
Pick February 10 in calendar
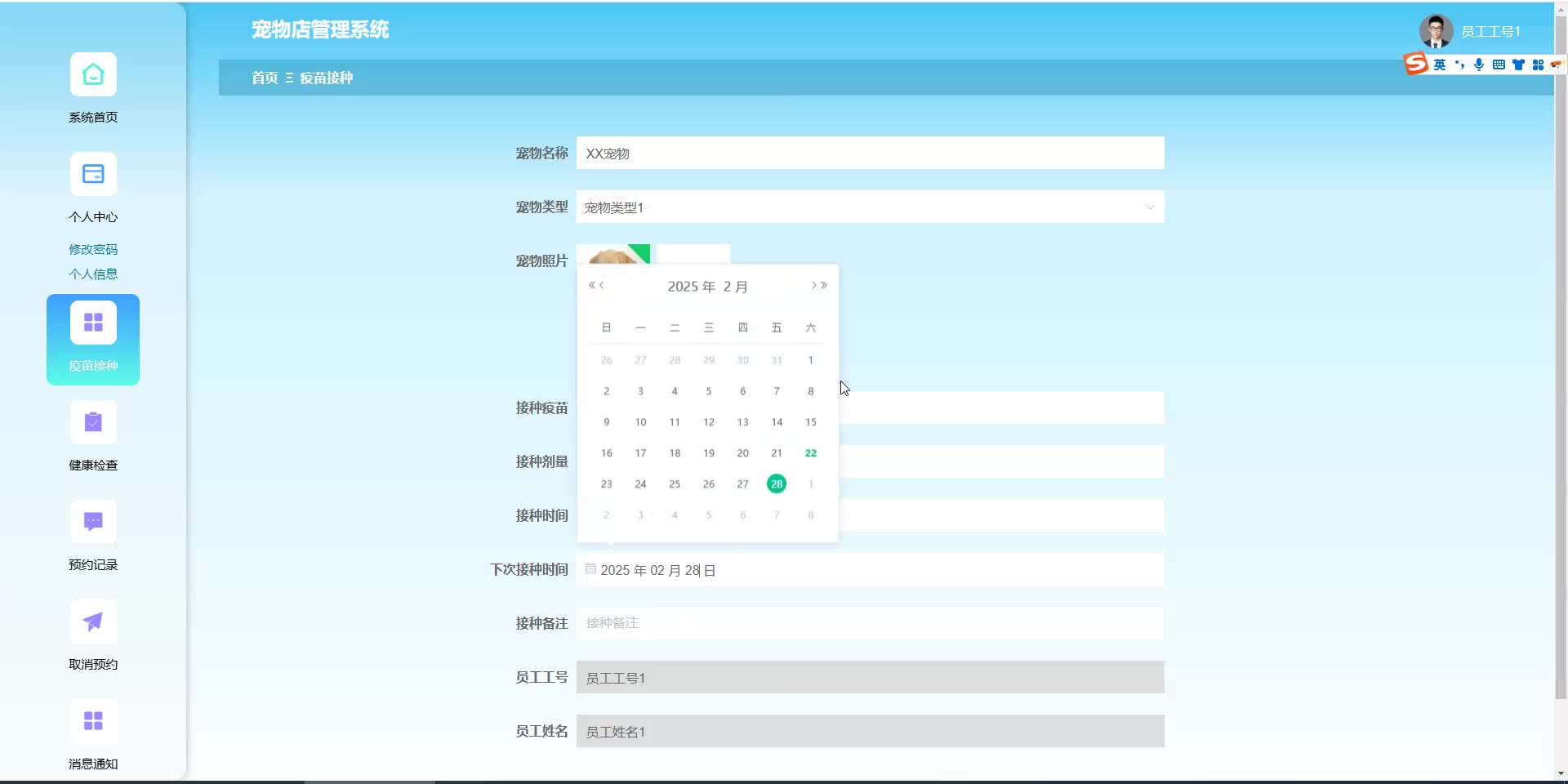coord(640,422)
